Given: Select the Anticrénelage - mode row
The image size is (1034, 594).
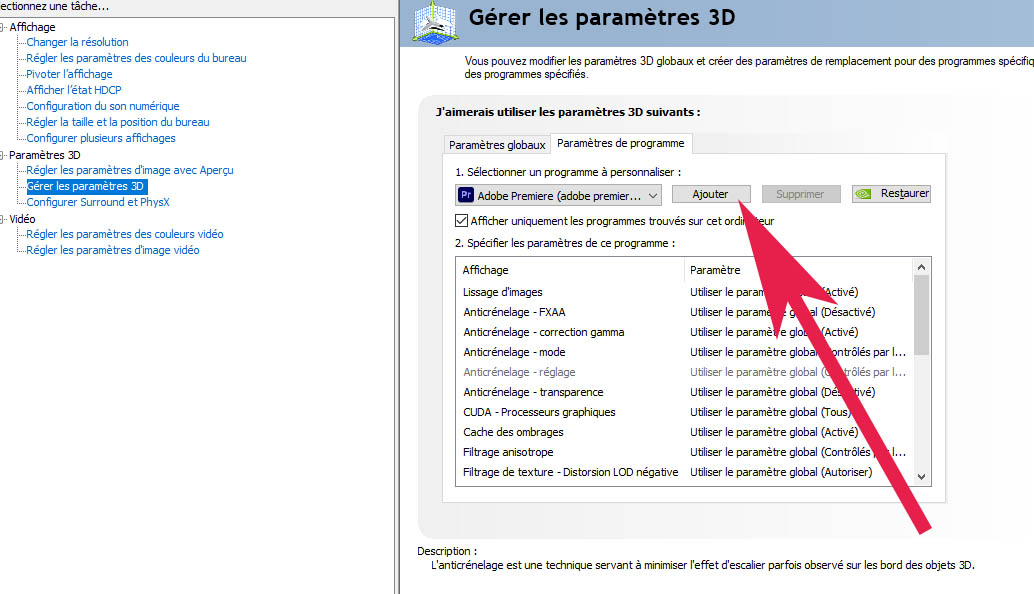Looking at the screenshot, I should [684, 352].
